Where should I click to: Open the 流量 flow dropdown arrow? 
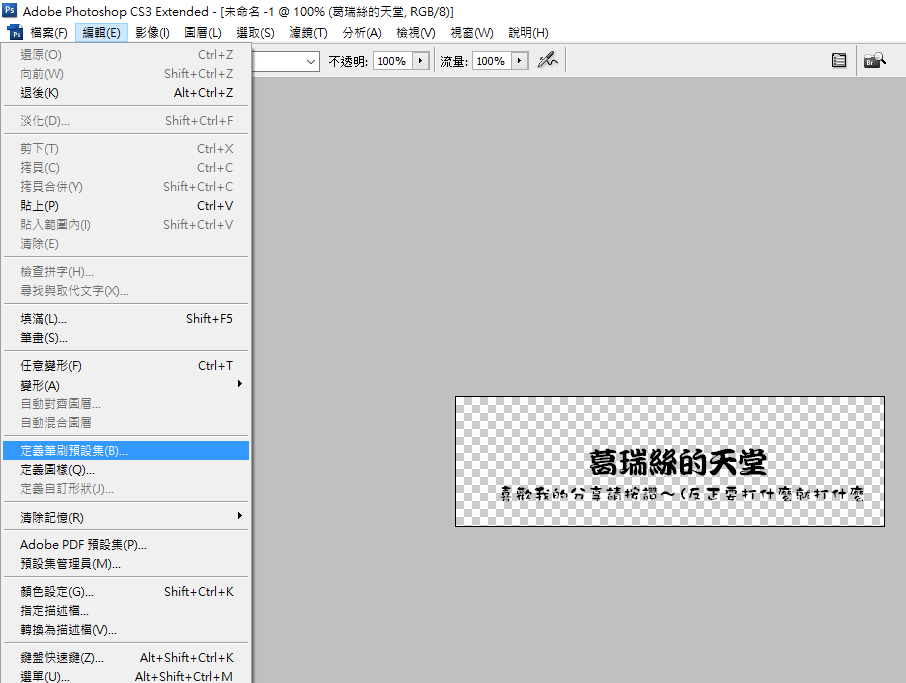click(x=521, y=60)
